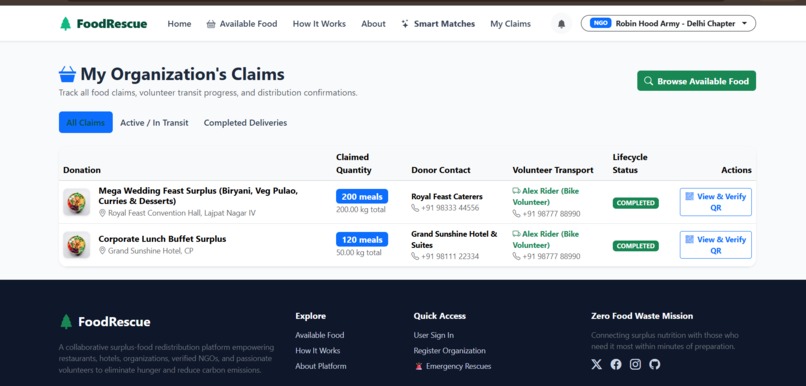Image resolution: width=806 pixels, height=386 pixels.
Task: View & Verify QR for wedding feast claim
Action: [x=716, y=202]
